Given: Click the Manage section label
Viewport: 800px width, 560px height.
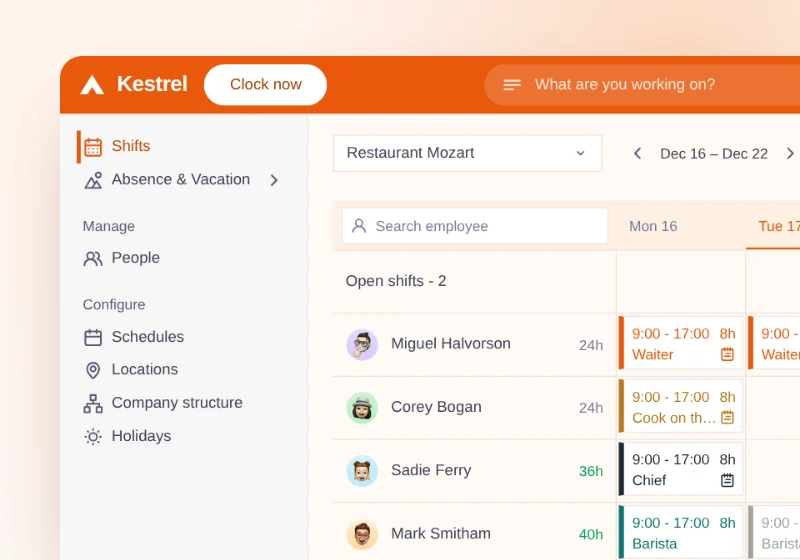Looking at the screenshot, I should pos(109,226).
